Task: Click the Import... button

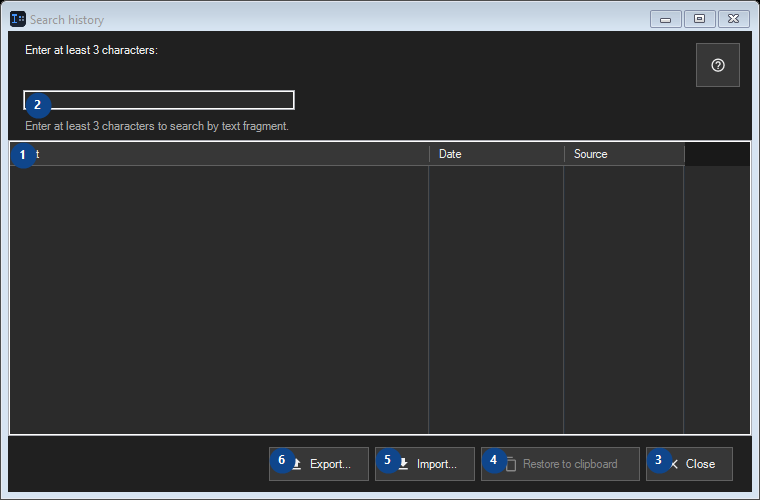Action: [425, 464]
